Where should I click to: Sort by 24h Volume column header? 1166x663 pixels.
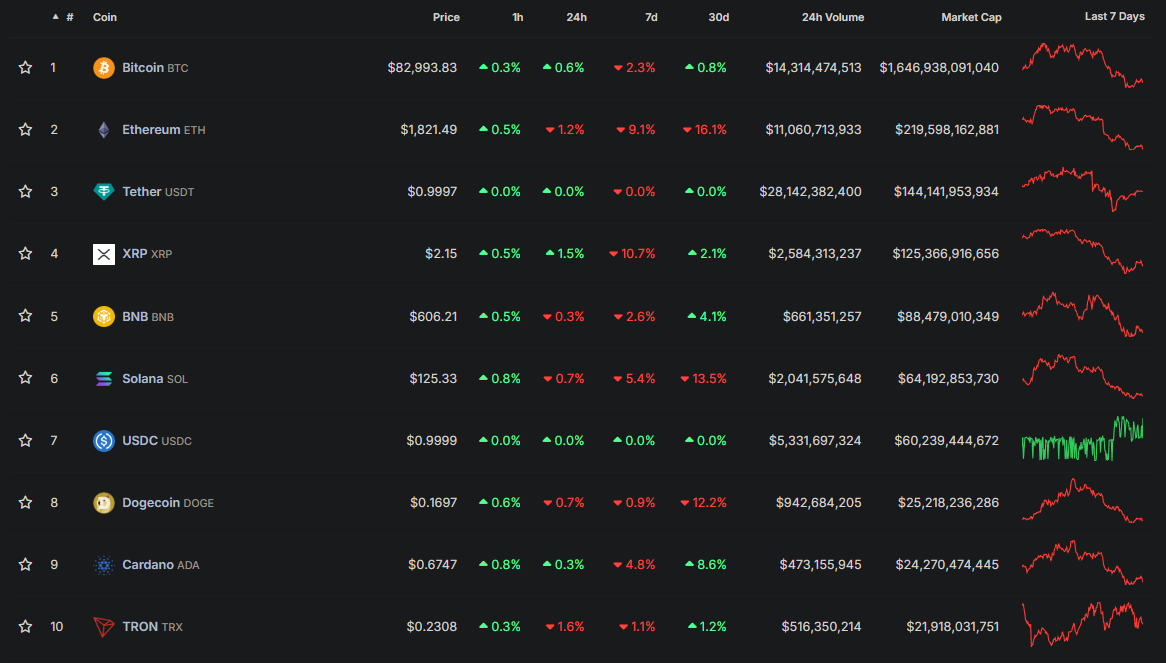833,17
